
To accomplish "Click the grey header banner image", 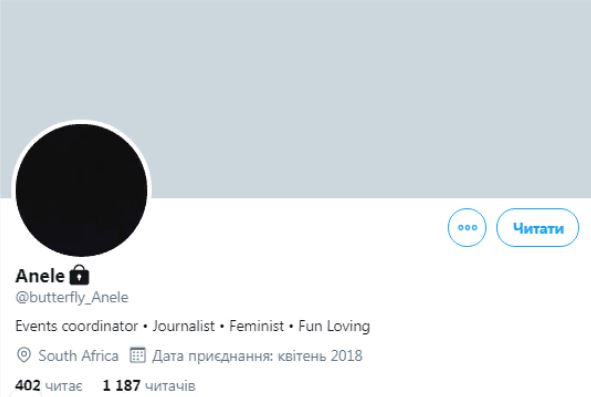I will pos(296,99).
